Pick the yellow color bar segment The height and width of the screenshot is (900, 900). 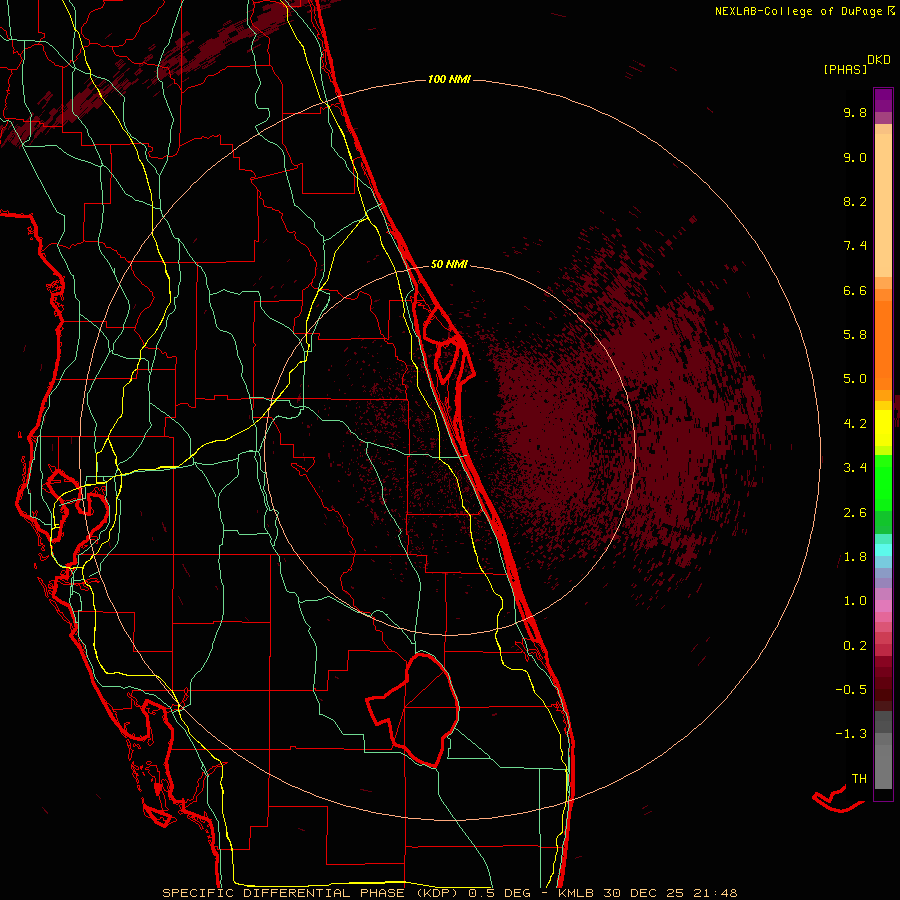coord(883,428)
